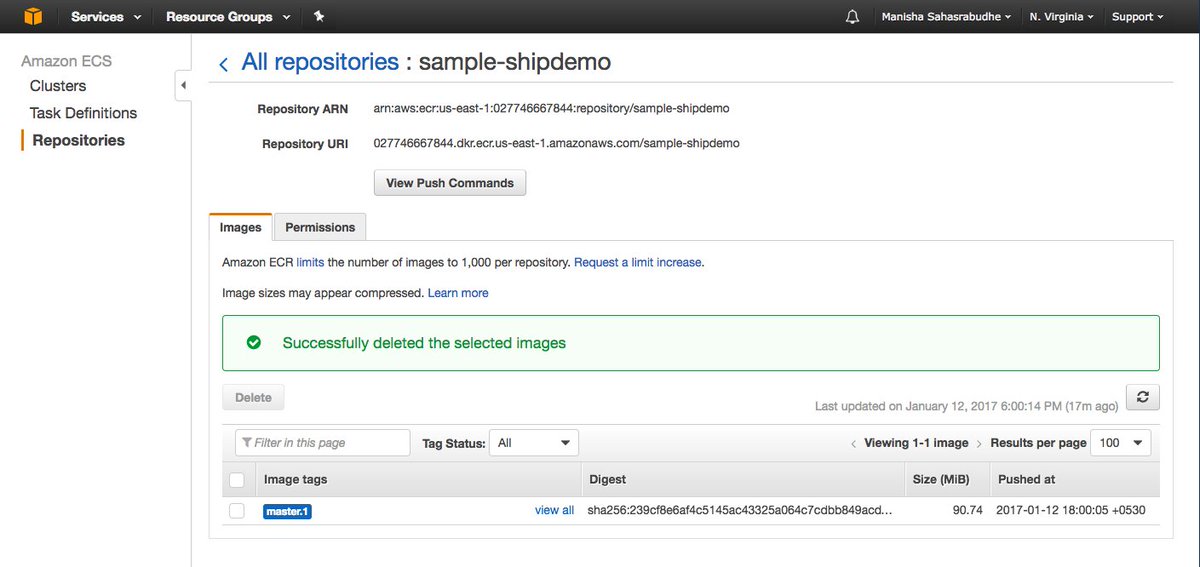
Task: Click the pin shortcuts icon
Action: (319, 17)
